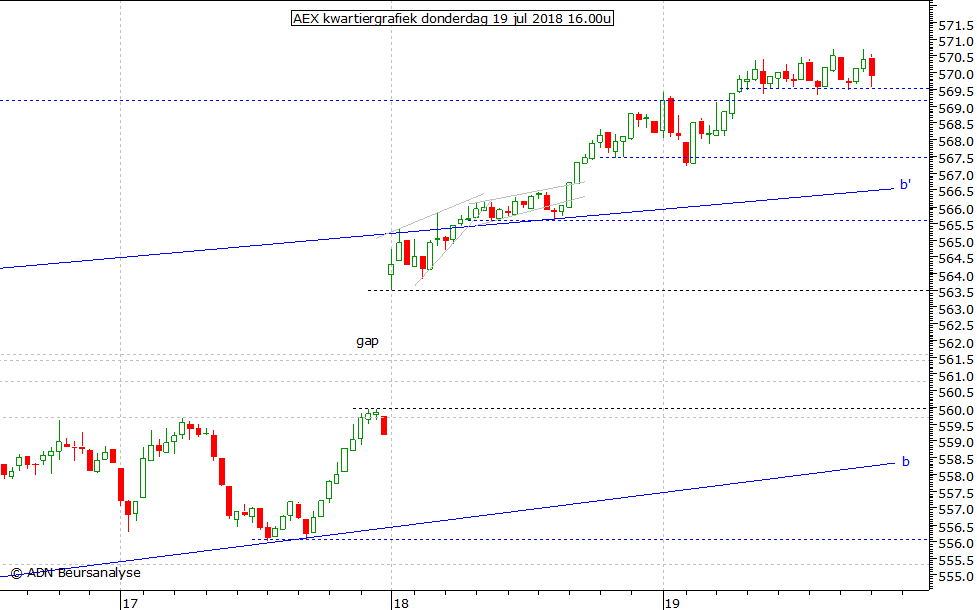Pick the 559.0 value on price scale
This screenshot has width=977, height=610.
(x=956, y=443)
